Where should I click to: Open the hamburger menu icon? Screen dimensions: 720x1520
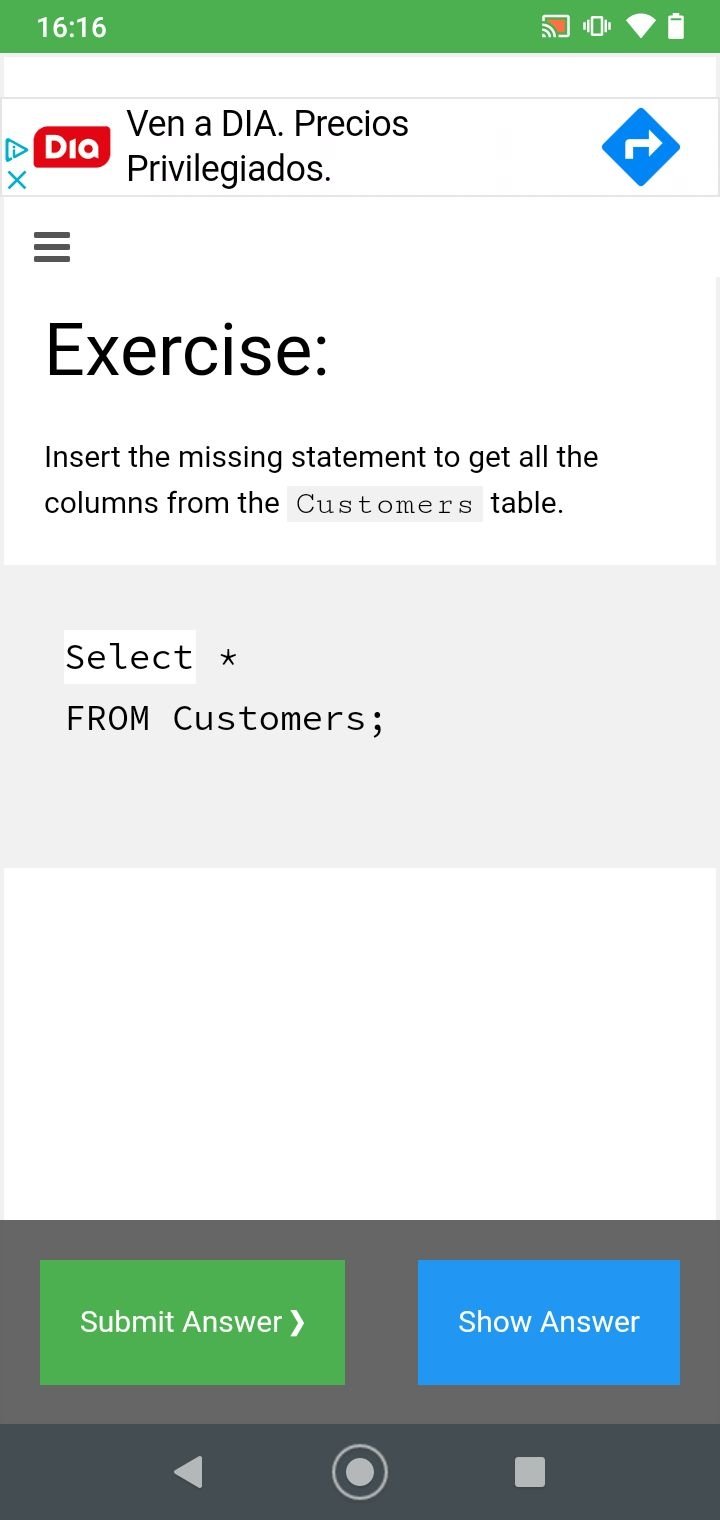[52, 247]
